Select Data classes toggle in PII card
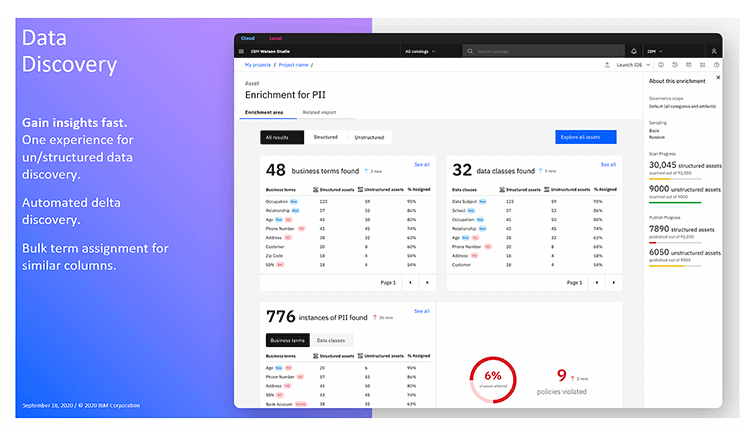 (x=331, y=340)
